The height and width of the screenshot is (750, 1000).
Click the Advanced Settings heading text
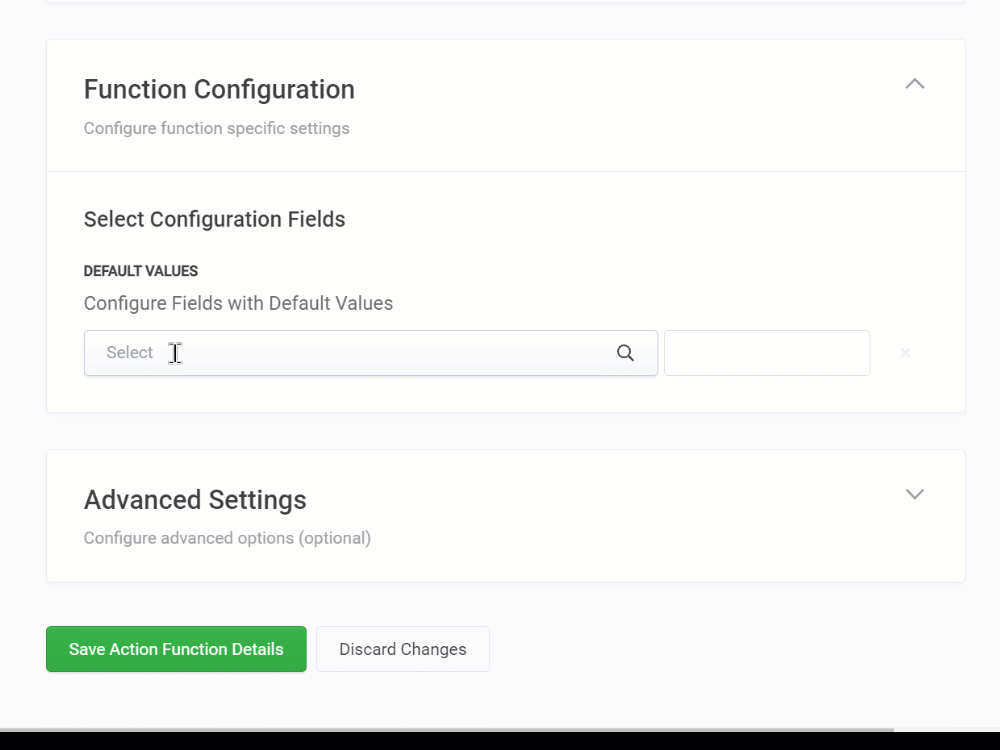coord(195,499)
